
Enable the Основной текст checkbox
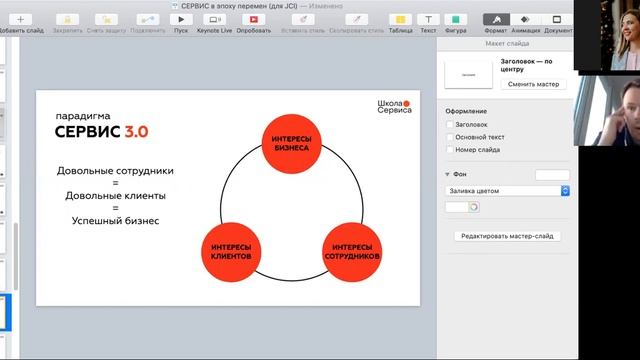(x=449, y=137)
